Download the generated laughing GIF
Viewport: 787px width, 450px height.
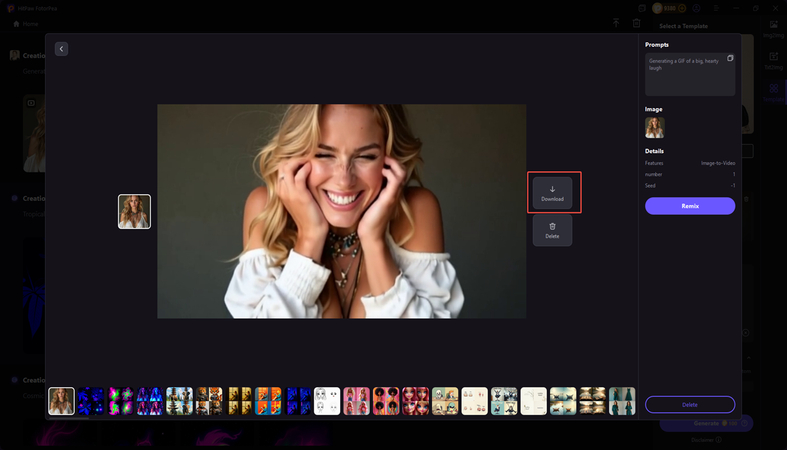552,193
